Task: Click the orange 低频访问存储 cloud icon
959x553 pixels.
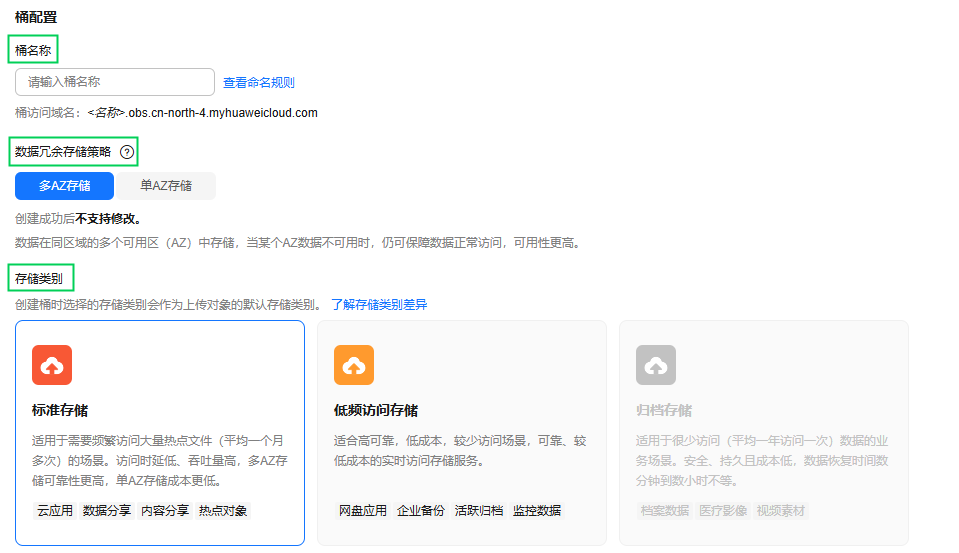Action: pos(354,365)
